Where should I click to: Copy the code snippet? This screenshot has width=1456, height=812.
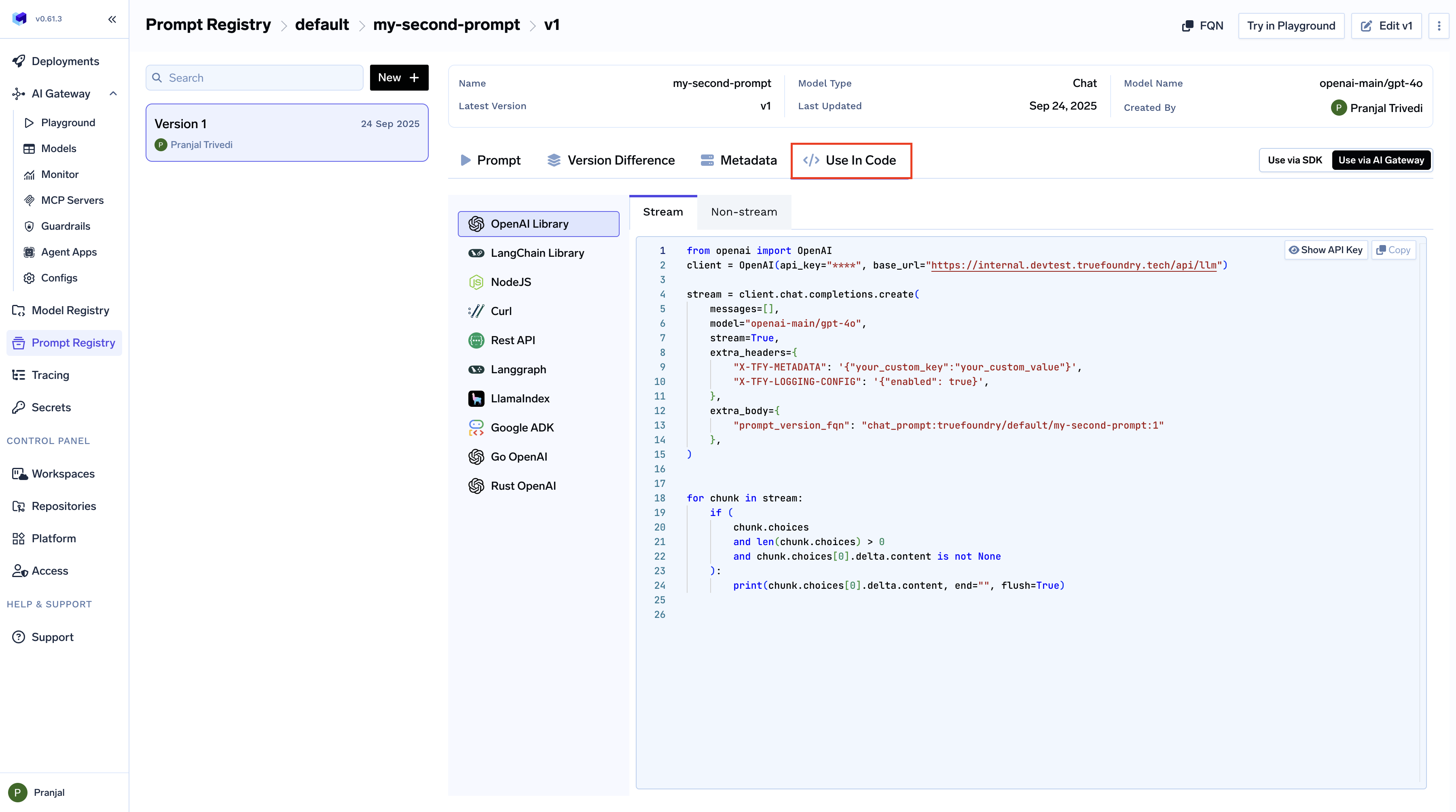[1393, 250]
